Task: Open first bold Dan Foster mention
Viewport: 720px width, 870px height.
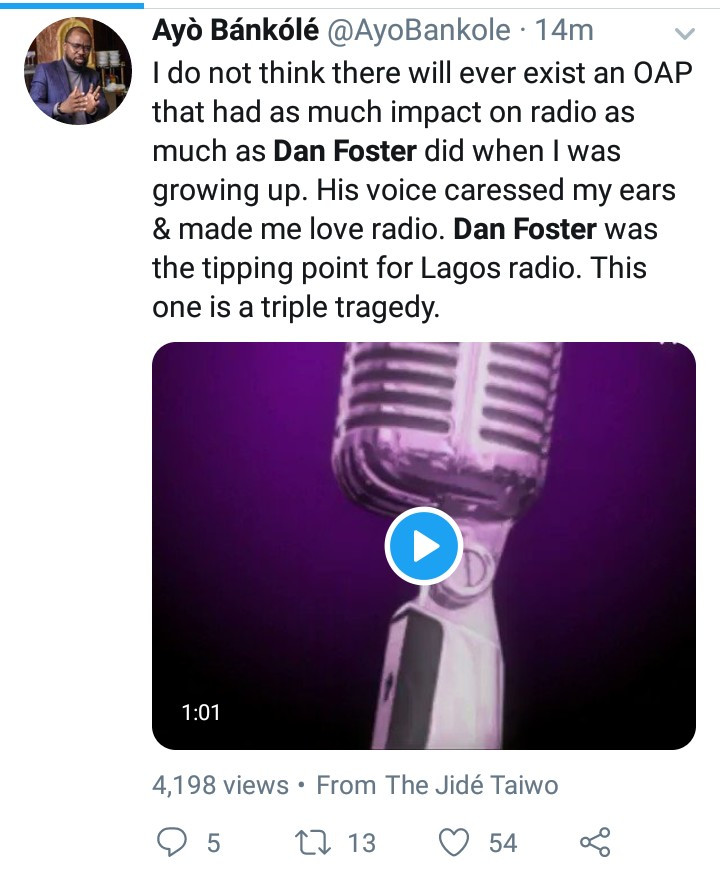Action: 345,151
